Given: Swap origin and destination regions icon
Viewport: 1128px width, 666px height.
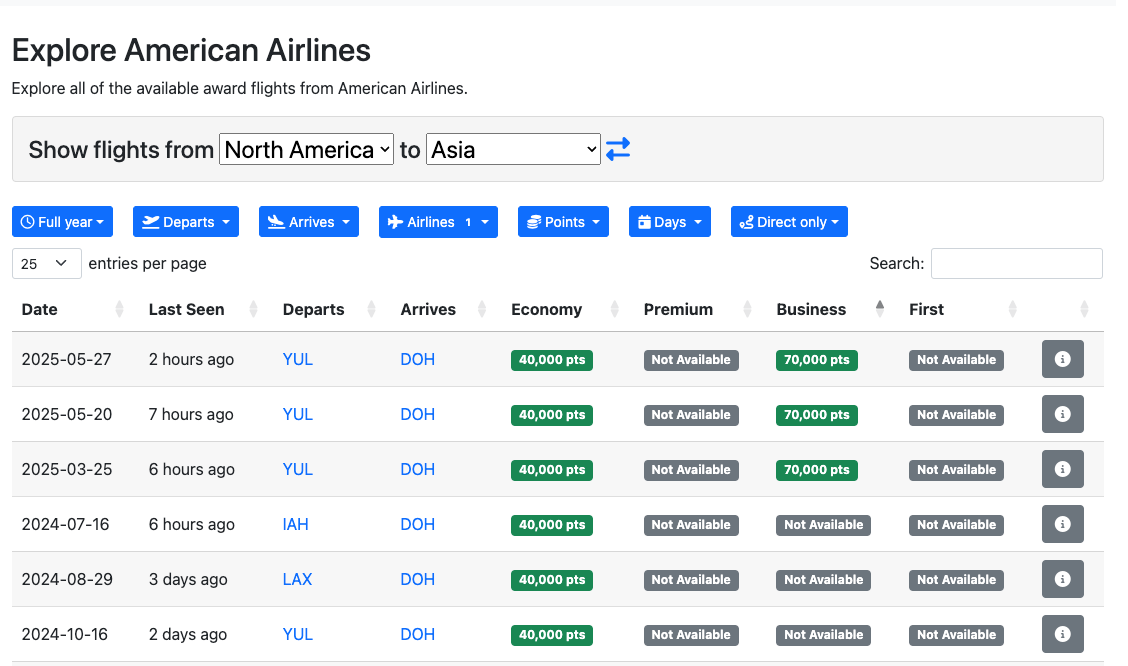Looking at the screenshot, I should [x=618, y=150].
